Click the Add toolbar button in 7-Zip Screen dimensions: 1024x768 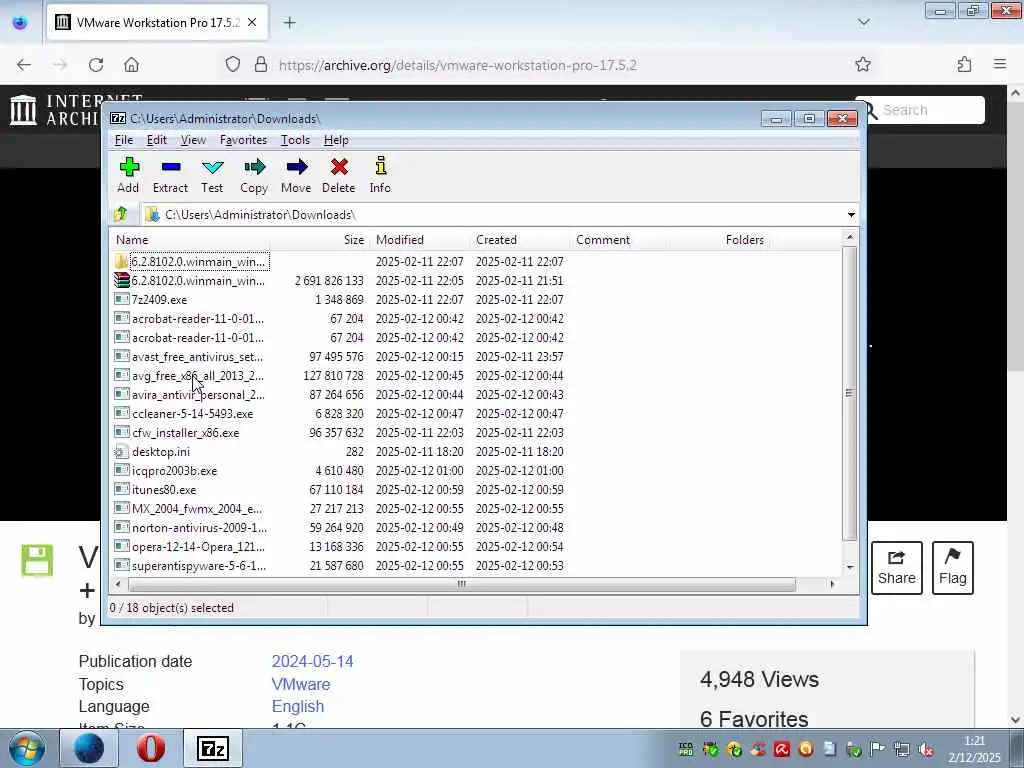click(x=129, y=175)
